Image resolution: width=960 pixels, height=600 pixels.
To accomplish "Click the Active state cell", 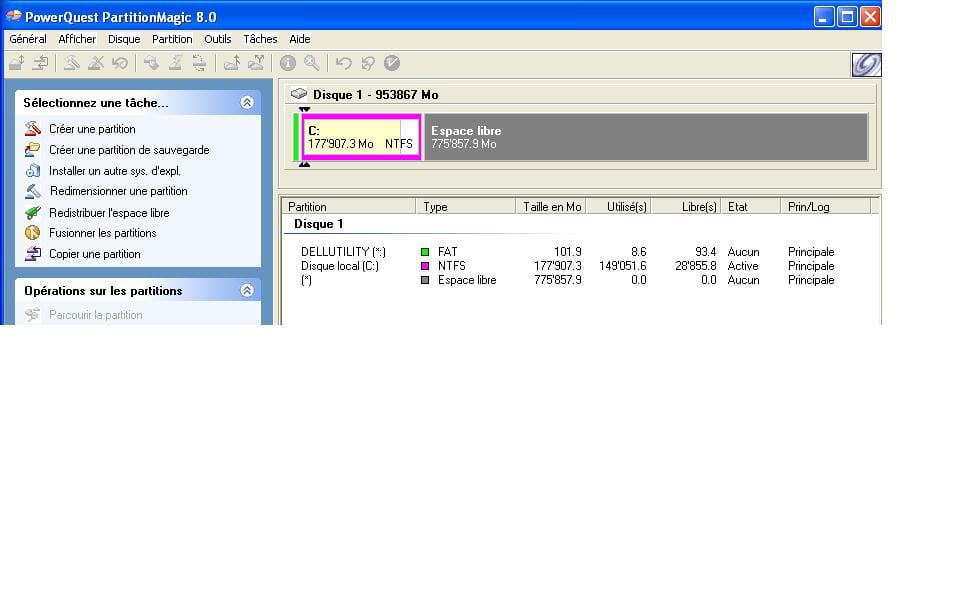I will click(743, 266).
